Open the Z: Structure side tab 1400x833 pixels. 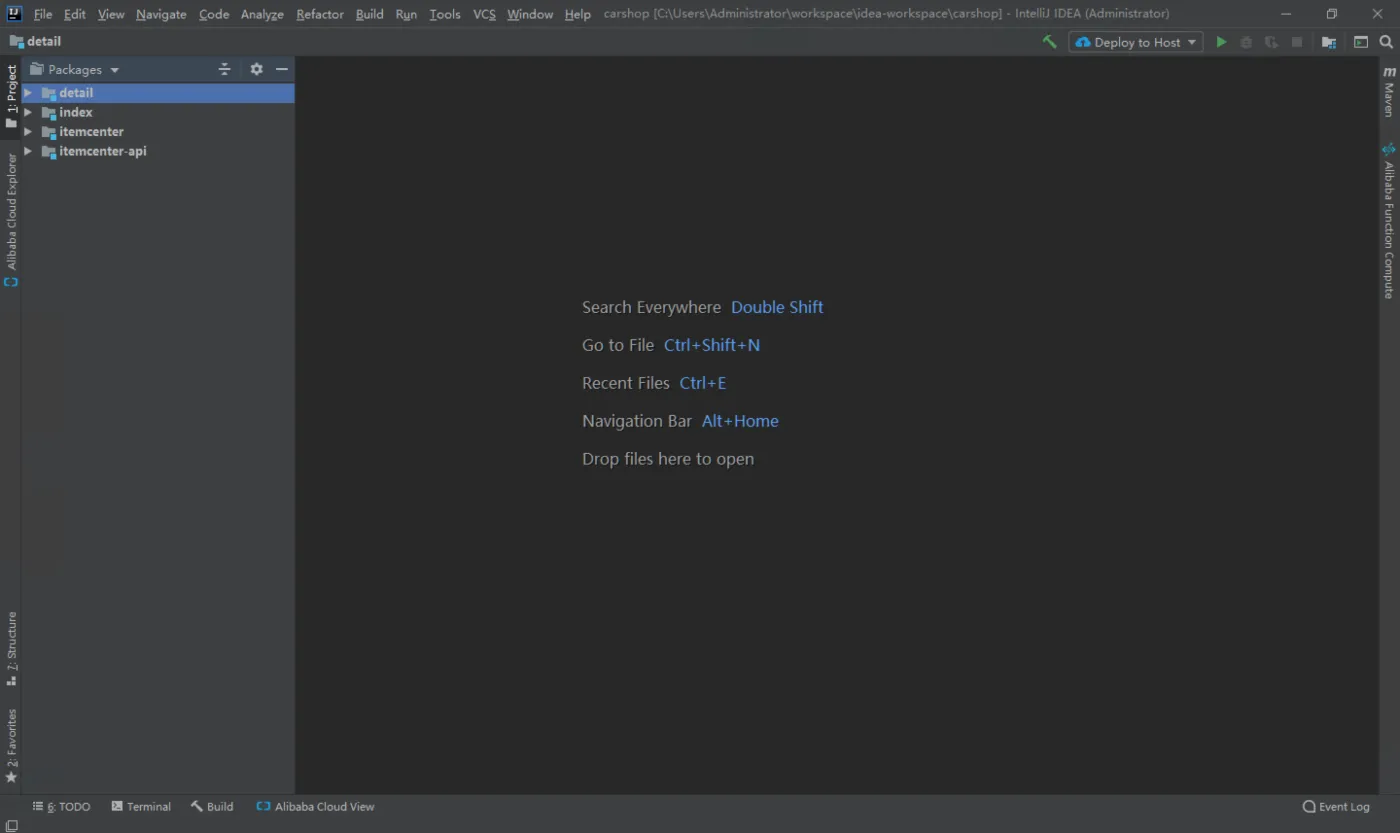pyautogui.click(x=11, y=648)
